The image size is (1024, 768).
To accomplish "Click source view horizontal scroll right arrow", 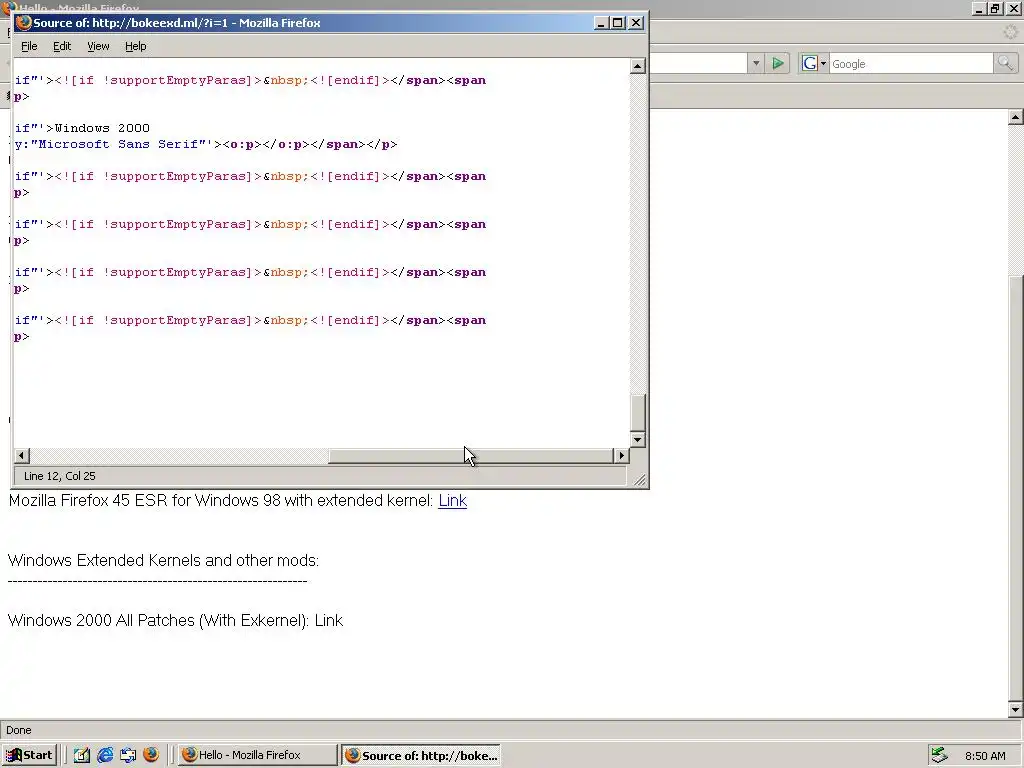I will (x=621, y=455).
